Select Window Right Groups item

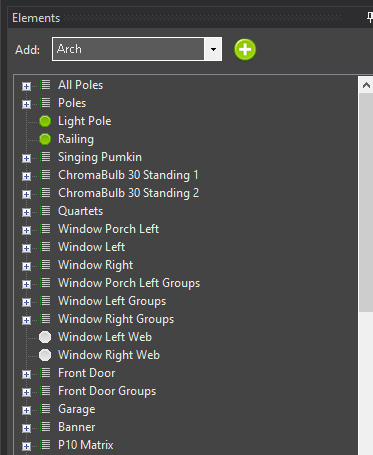point(116,319)
